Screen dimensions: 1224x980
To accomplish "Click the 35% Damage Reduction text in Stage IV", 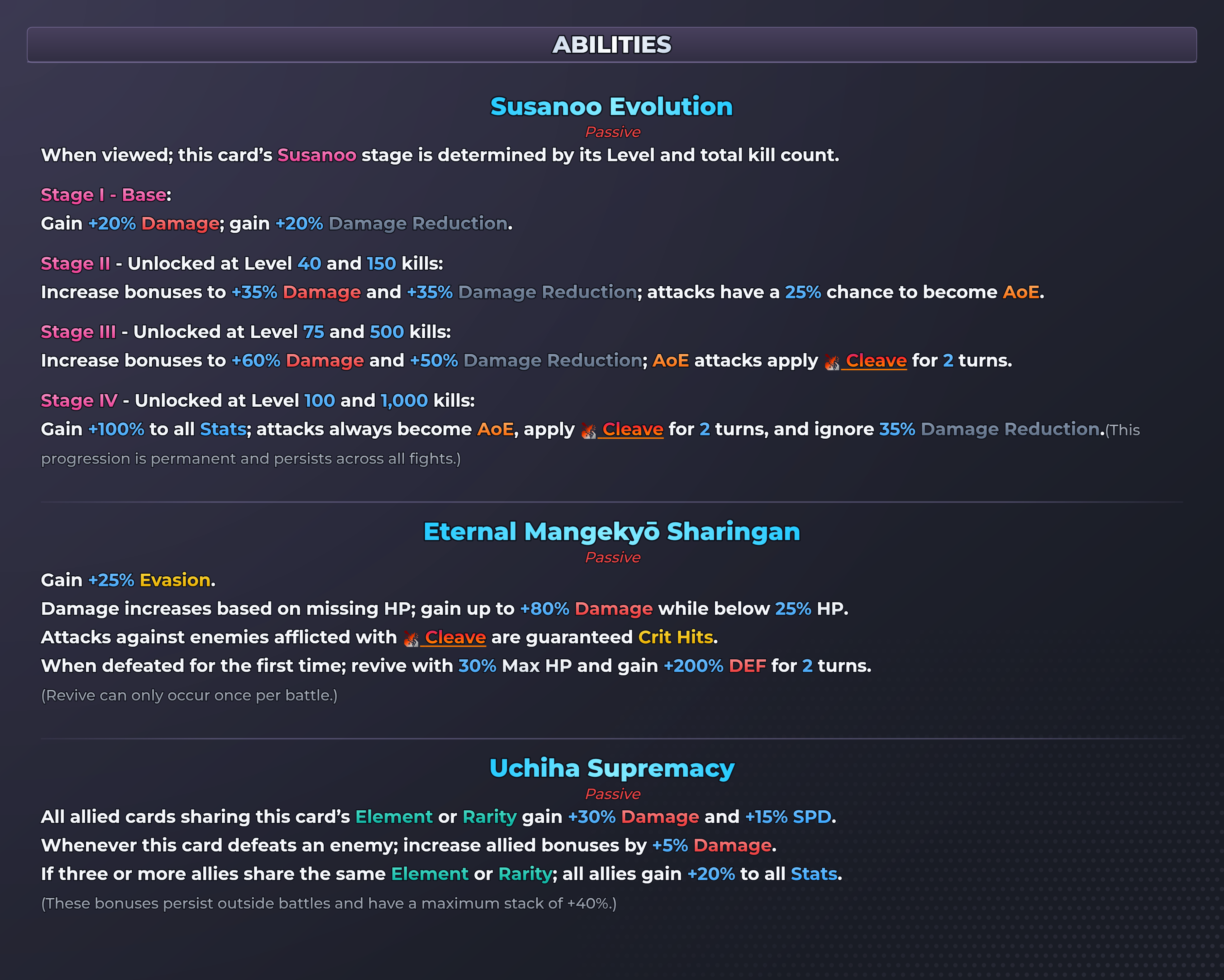I will coord(989,429).
